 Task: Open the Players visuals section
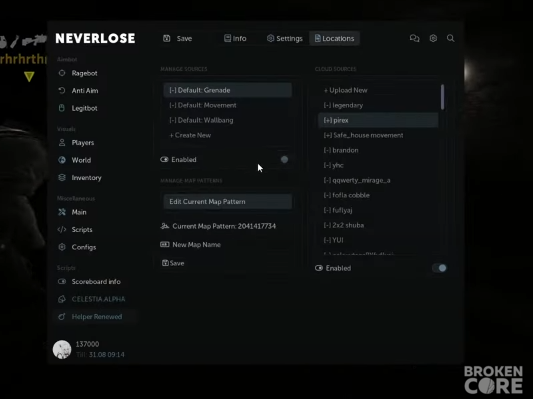pos(83,143)
